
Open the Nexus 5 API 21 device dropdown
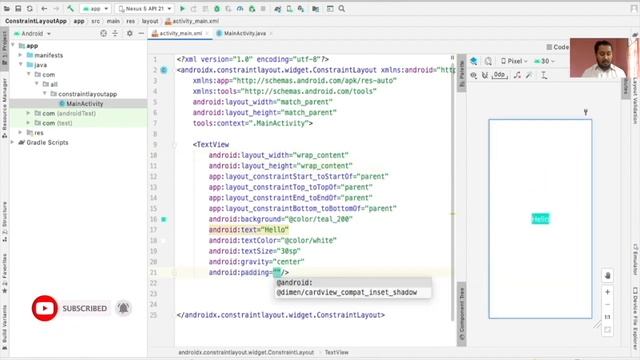click(x=145, y=9)
